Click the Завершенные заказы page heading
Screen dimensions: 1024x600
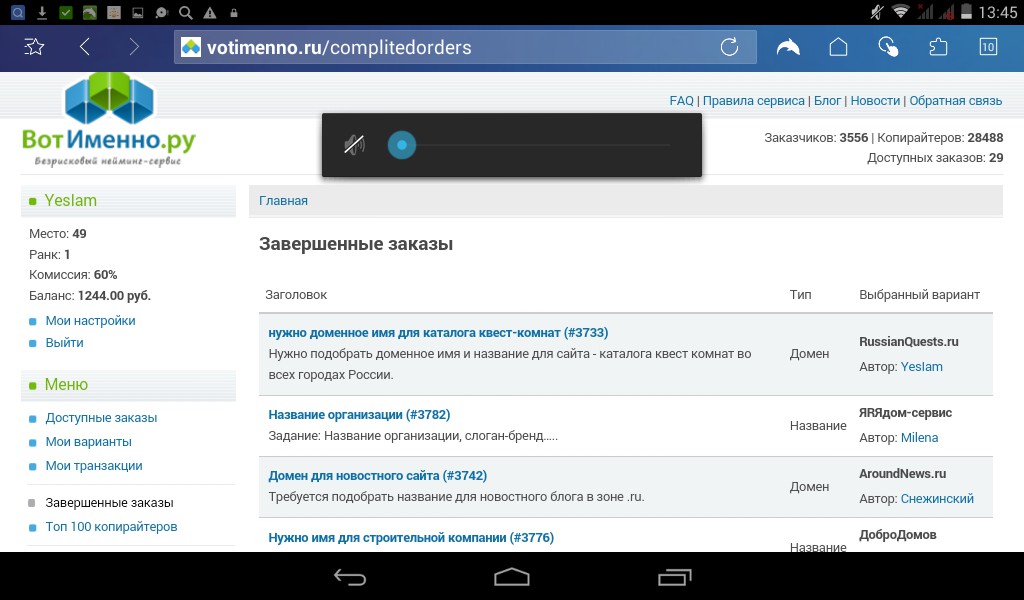(x=356, y=244)
